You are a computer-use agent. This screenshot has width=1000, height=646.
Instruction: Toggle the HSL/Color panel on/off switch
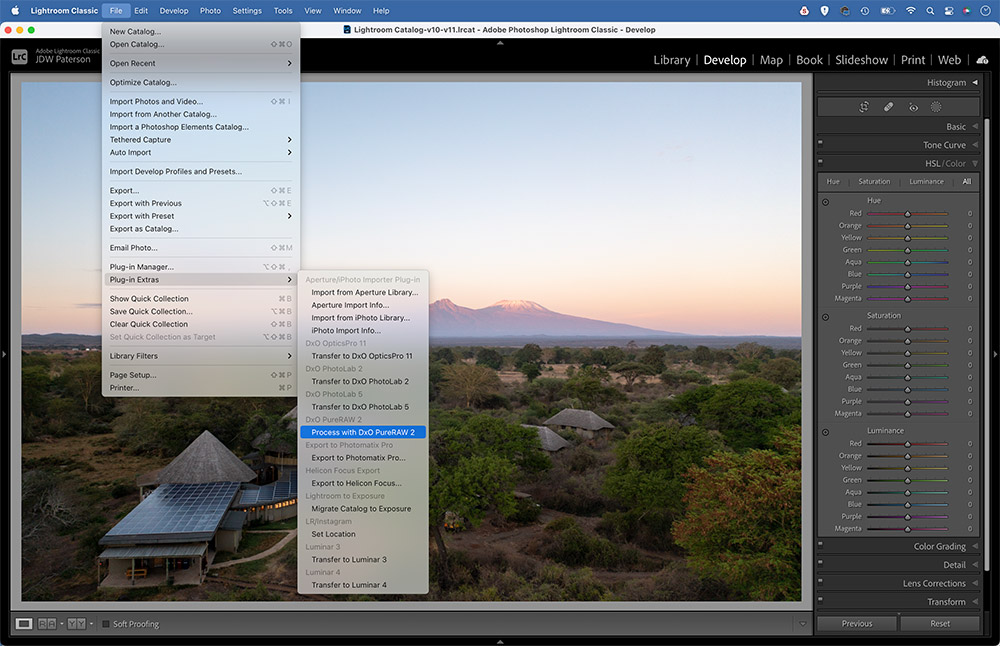820,161
